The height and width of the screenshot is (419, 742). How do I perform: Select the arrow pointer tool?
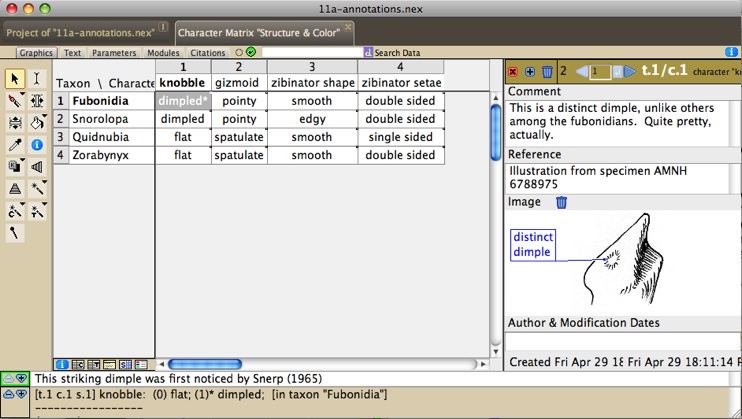15,79
